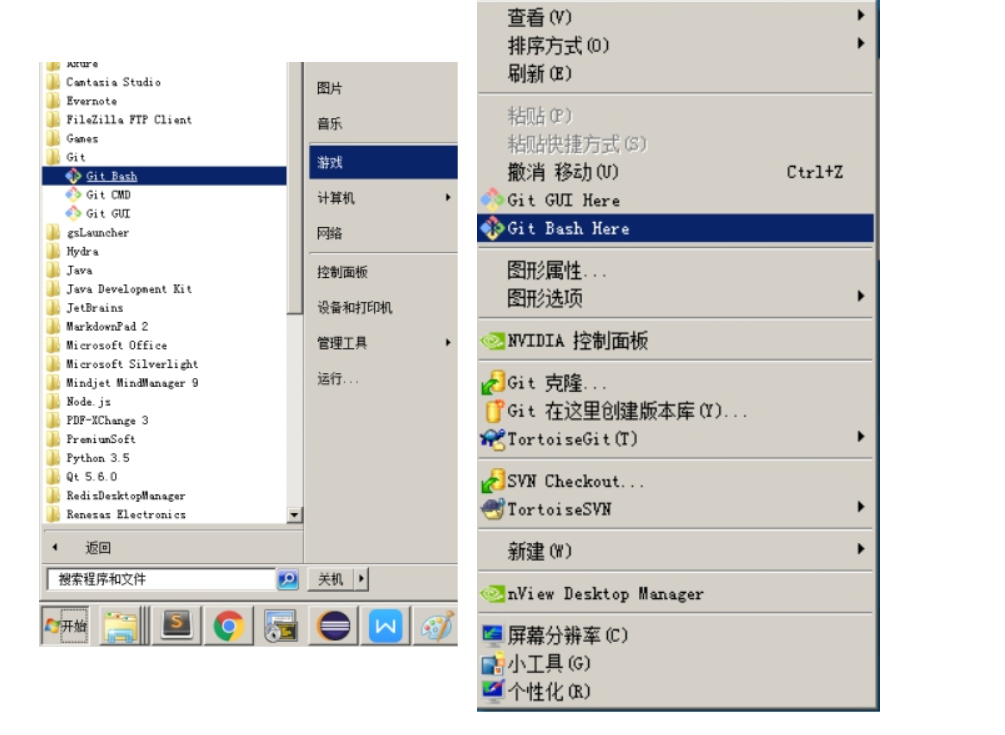The image size is (1005, 735).
Task: Open nView Desktop Manager entry
Action: [675, 593]
